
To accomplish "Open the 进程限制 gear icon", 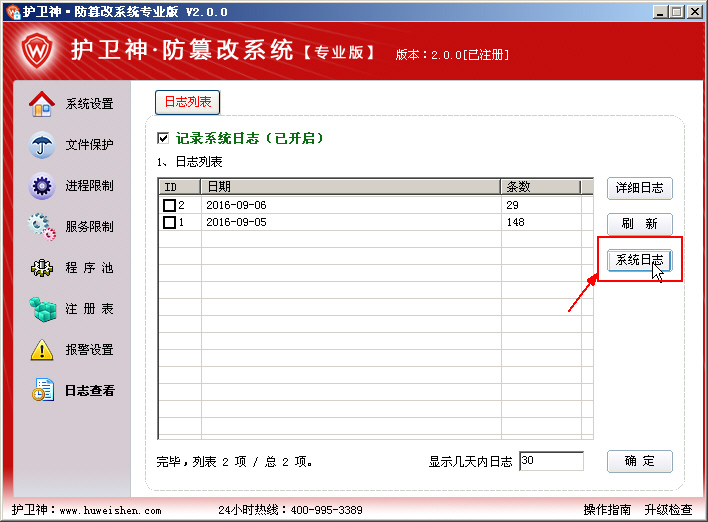I will coord(42,186).
